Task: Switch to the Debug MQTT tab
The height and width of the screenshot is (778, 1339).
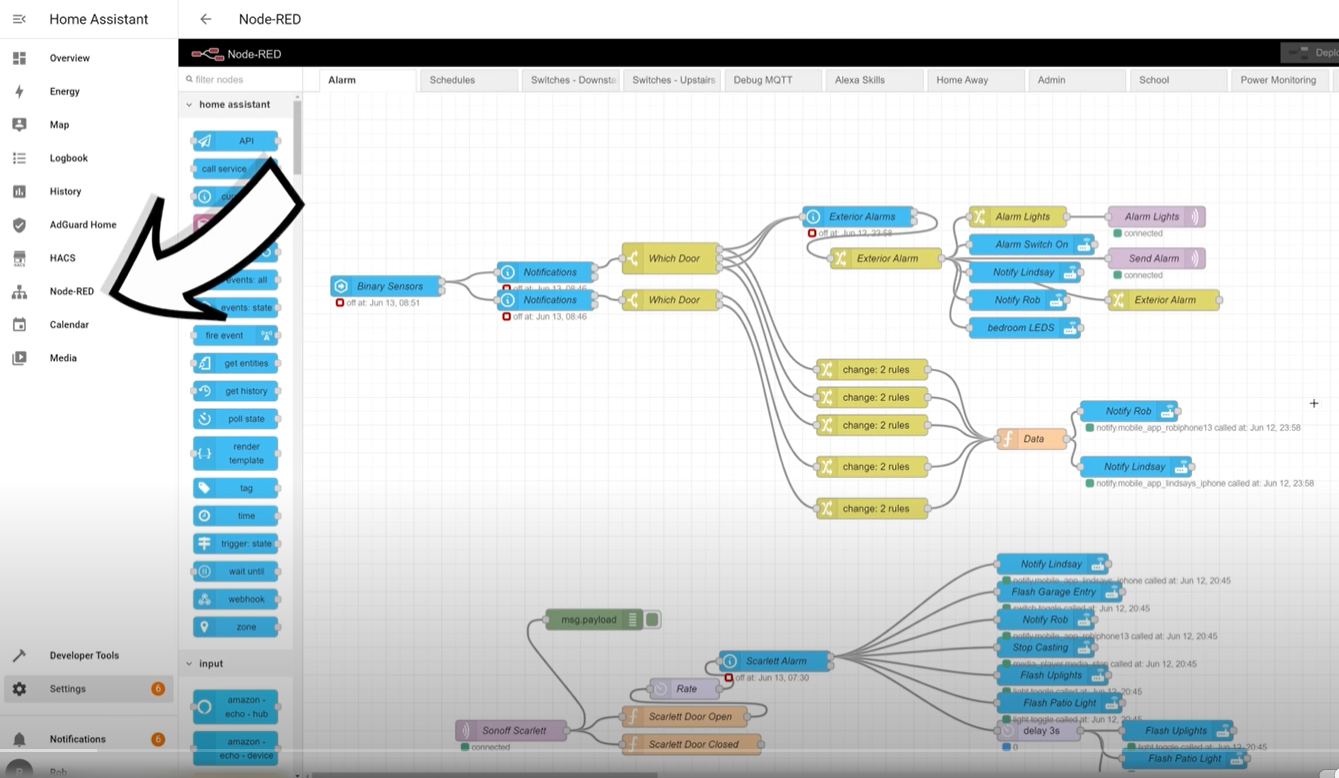Action: (x=774, y=80)
